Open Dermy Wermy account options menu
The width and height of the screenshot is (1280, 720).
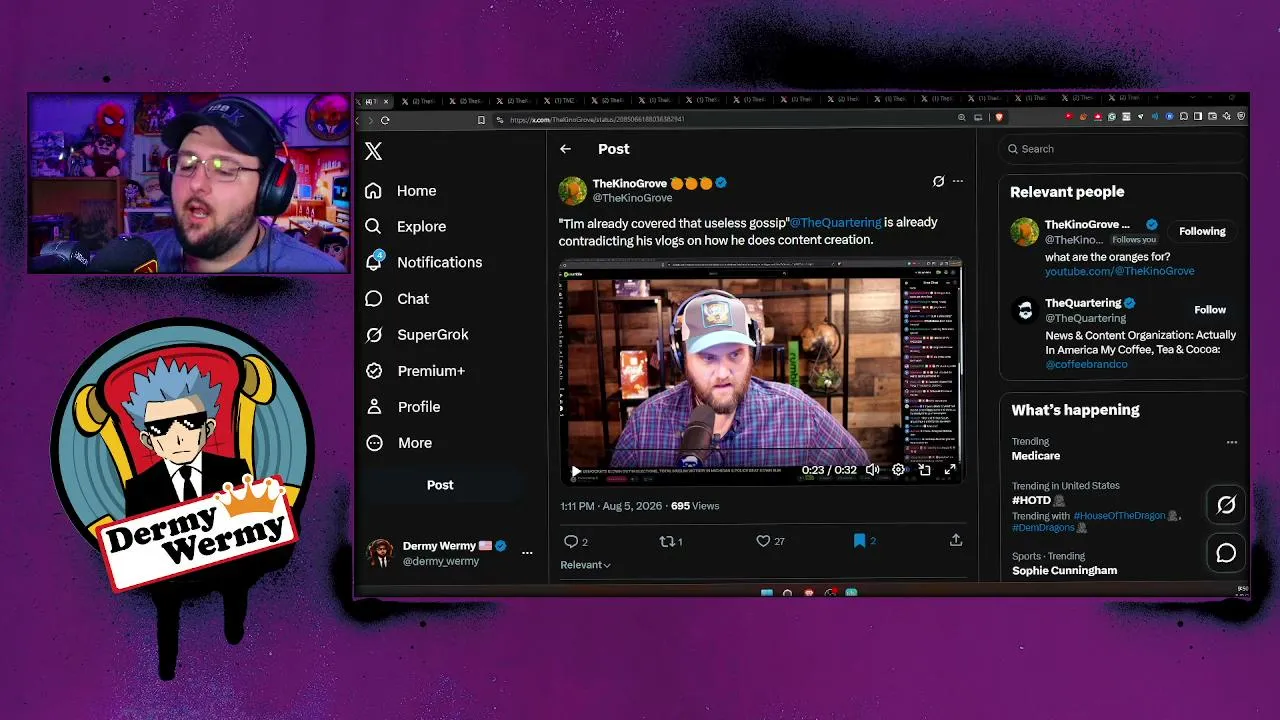(527, 553)
